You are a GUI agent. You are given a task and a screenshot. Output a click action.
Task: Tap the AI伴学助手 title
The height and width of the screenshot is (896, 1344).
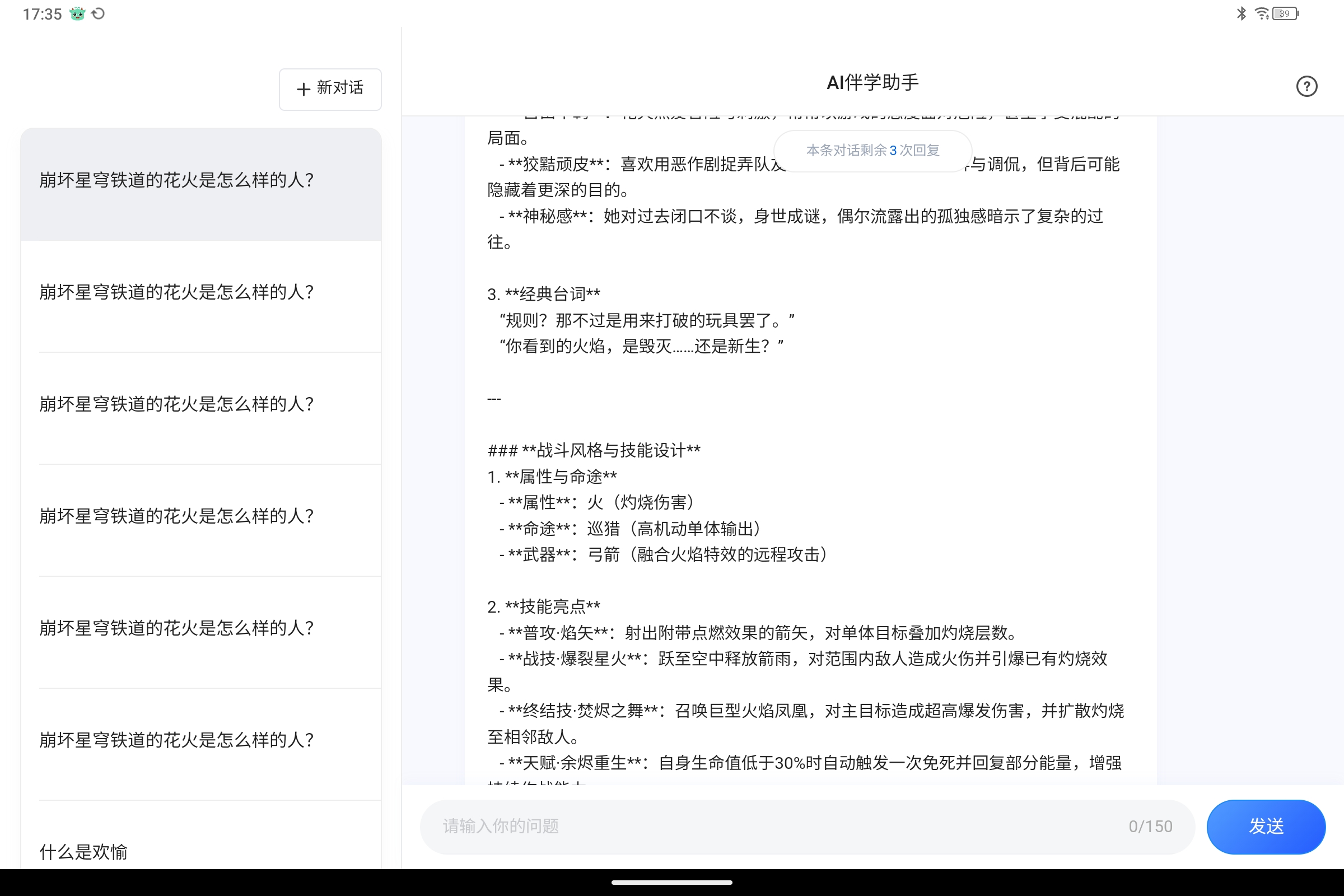pos(872,83)
